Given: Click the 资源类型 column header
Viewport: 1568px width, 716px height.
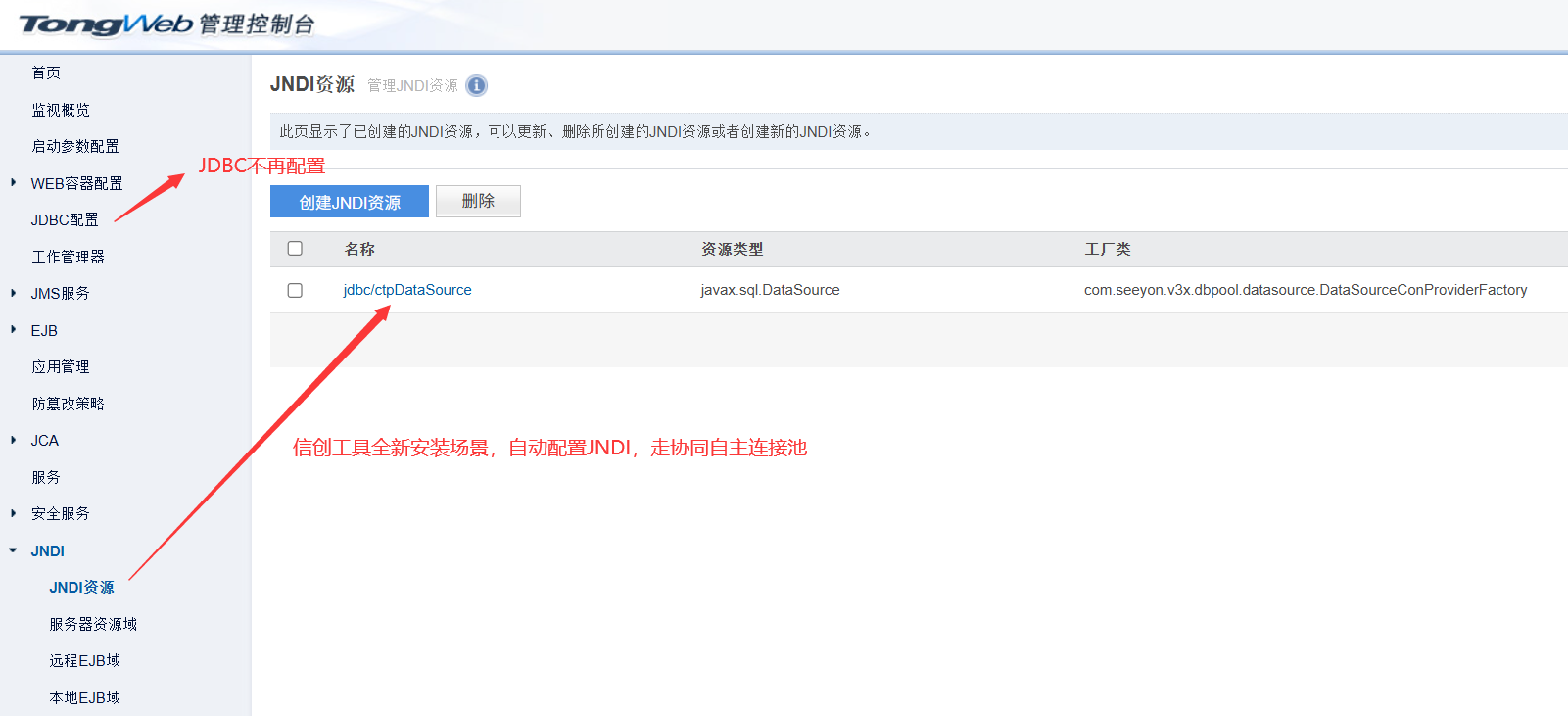Looking at the screenshot, I should point(733,249).
